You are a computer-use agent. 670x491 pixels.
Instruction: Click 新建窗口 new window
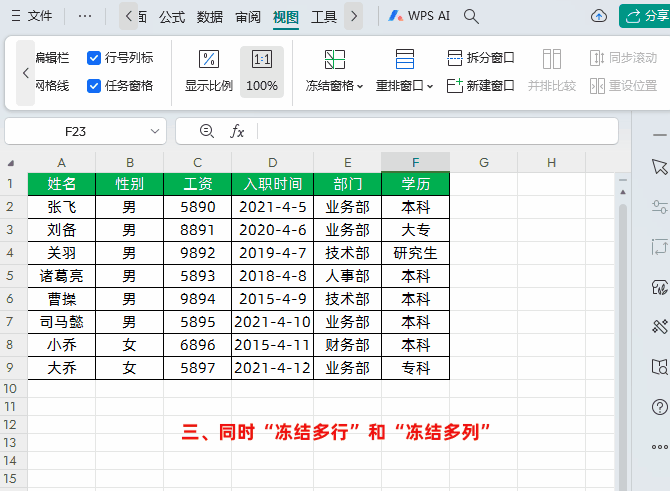(x=480, y=86)
